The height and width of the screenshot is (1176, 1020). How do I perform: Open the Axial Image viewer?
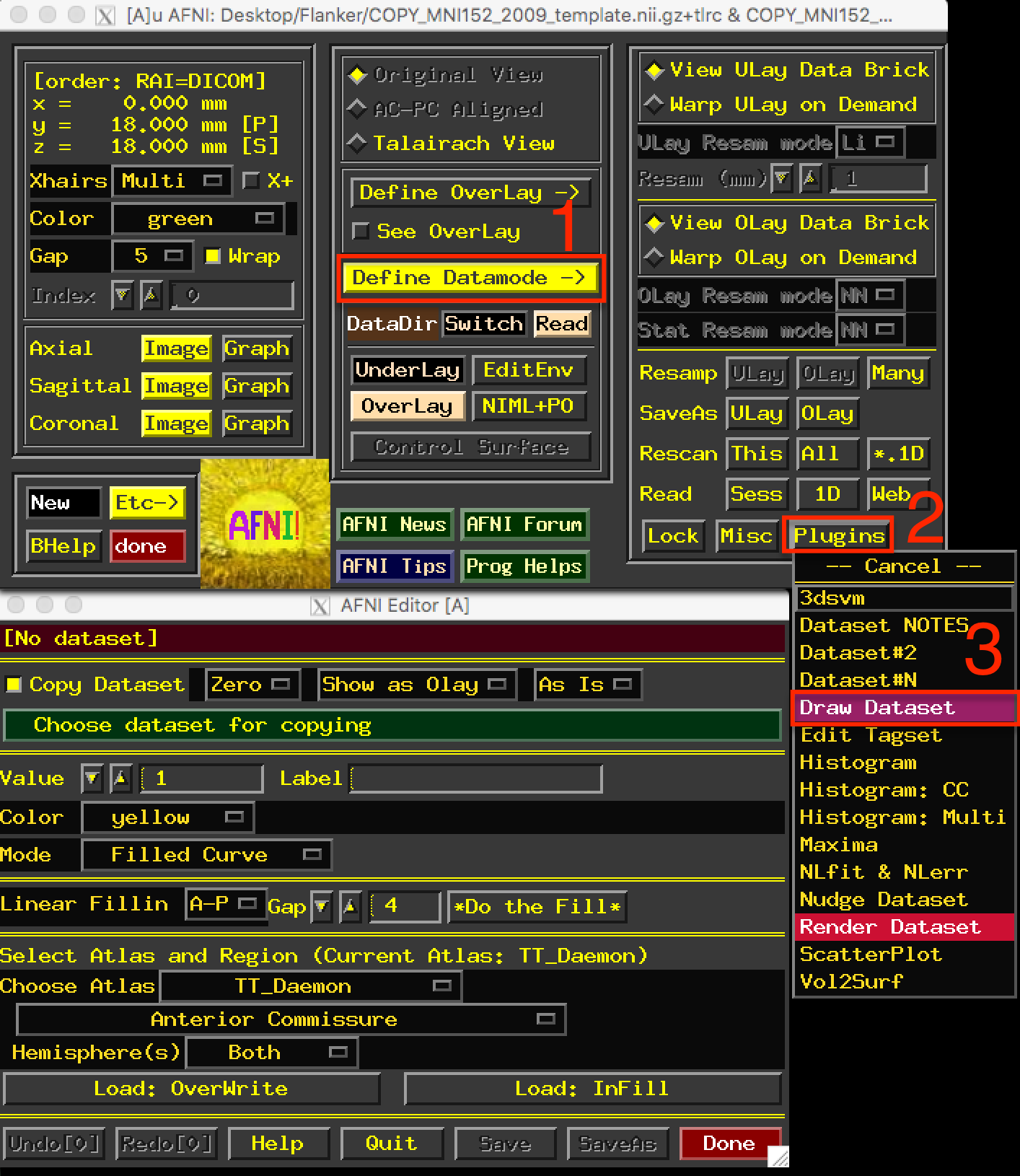(176, 348)
